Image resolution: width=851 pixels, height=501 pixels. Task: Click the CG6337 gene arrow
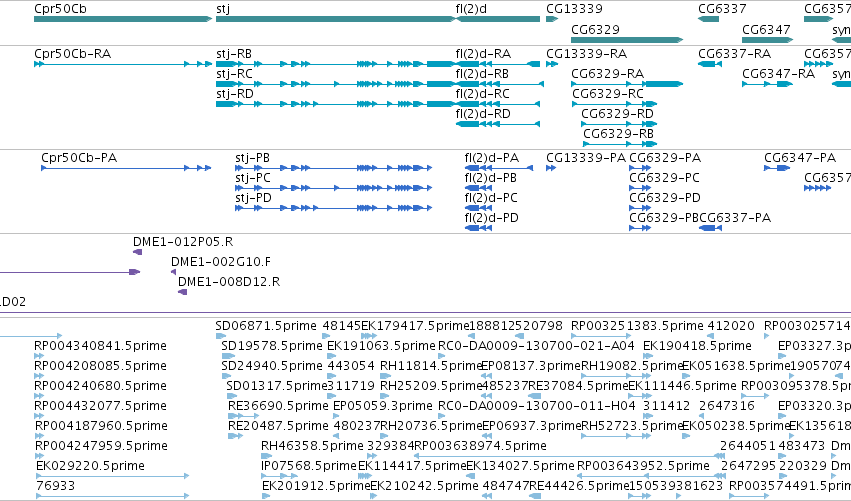(708, 19)
